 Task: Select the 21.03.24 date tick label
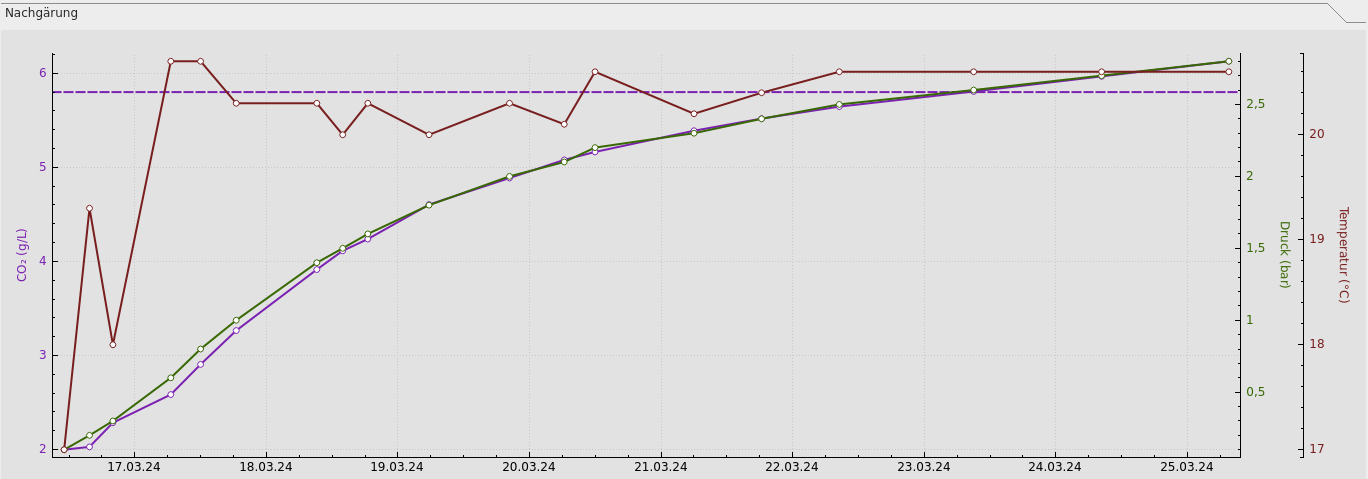(x=660, y=467)
